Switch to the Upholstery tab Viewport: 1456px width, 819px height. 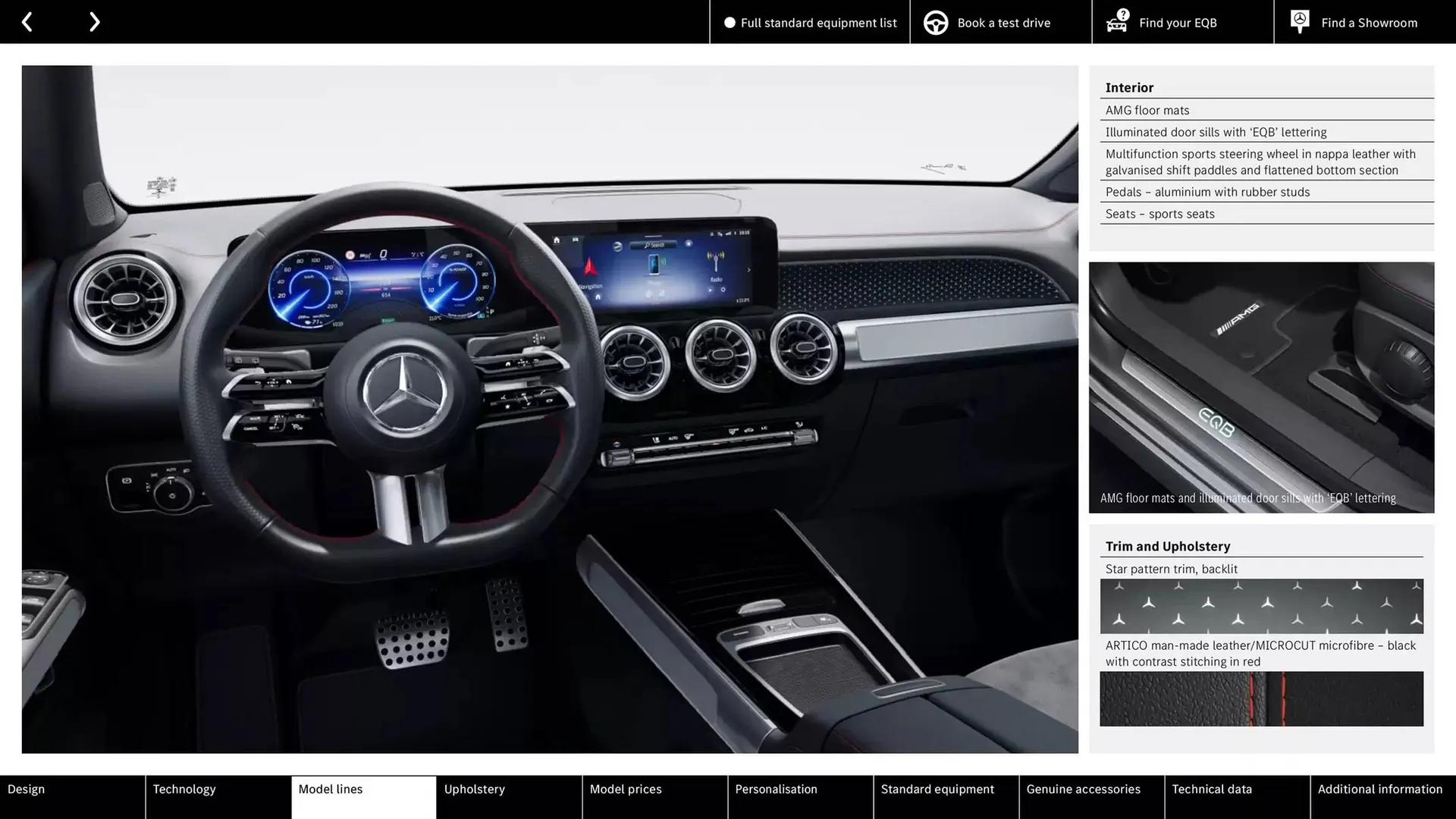click(509, 797)
